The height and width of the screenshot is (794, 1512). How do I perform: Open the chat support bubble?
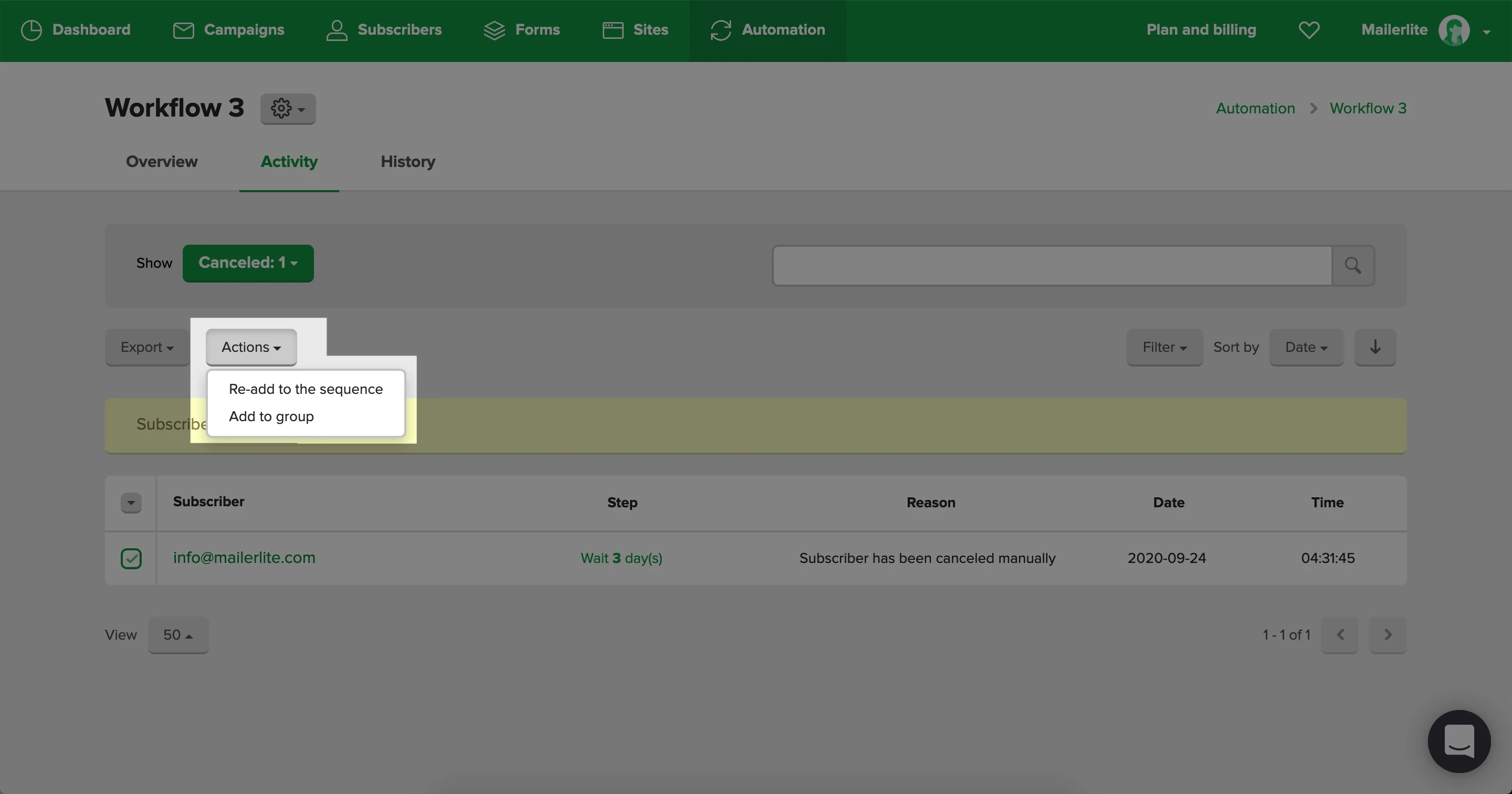tap(1458, 740)
